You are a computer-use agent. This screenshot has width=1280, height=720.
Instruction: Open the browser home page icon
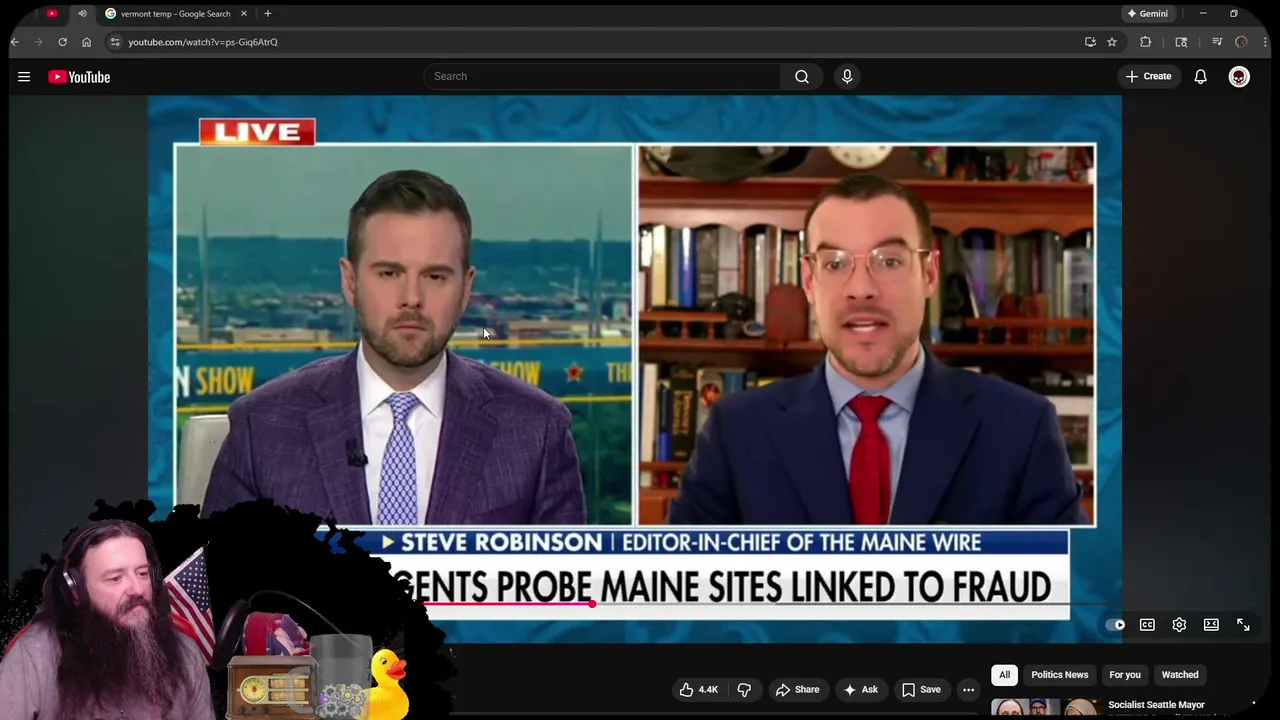[x=86, y=42]
